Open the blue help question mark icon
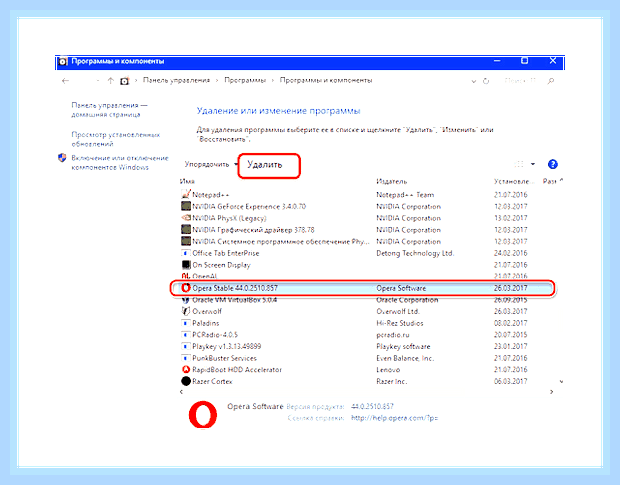The width and height of the screenshot is (620, 485). [552, 164]
